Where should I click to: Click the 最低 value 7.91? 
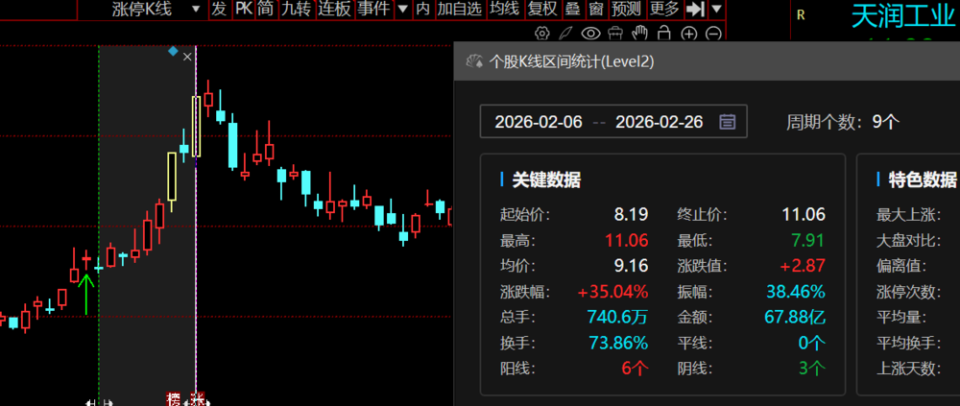tap(808, 240)
